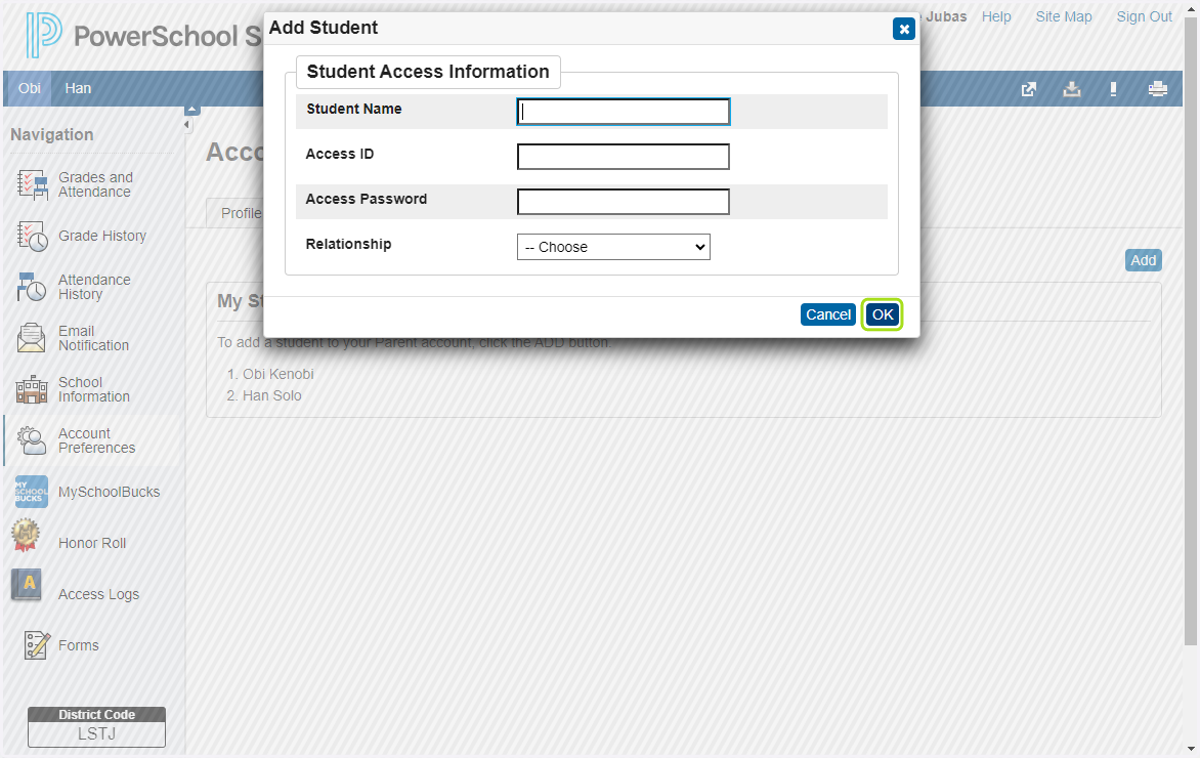
Task: Open the Help link
Action: coord(996,17)
